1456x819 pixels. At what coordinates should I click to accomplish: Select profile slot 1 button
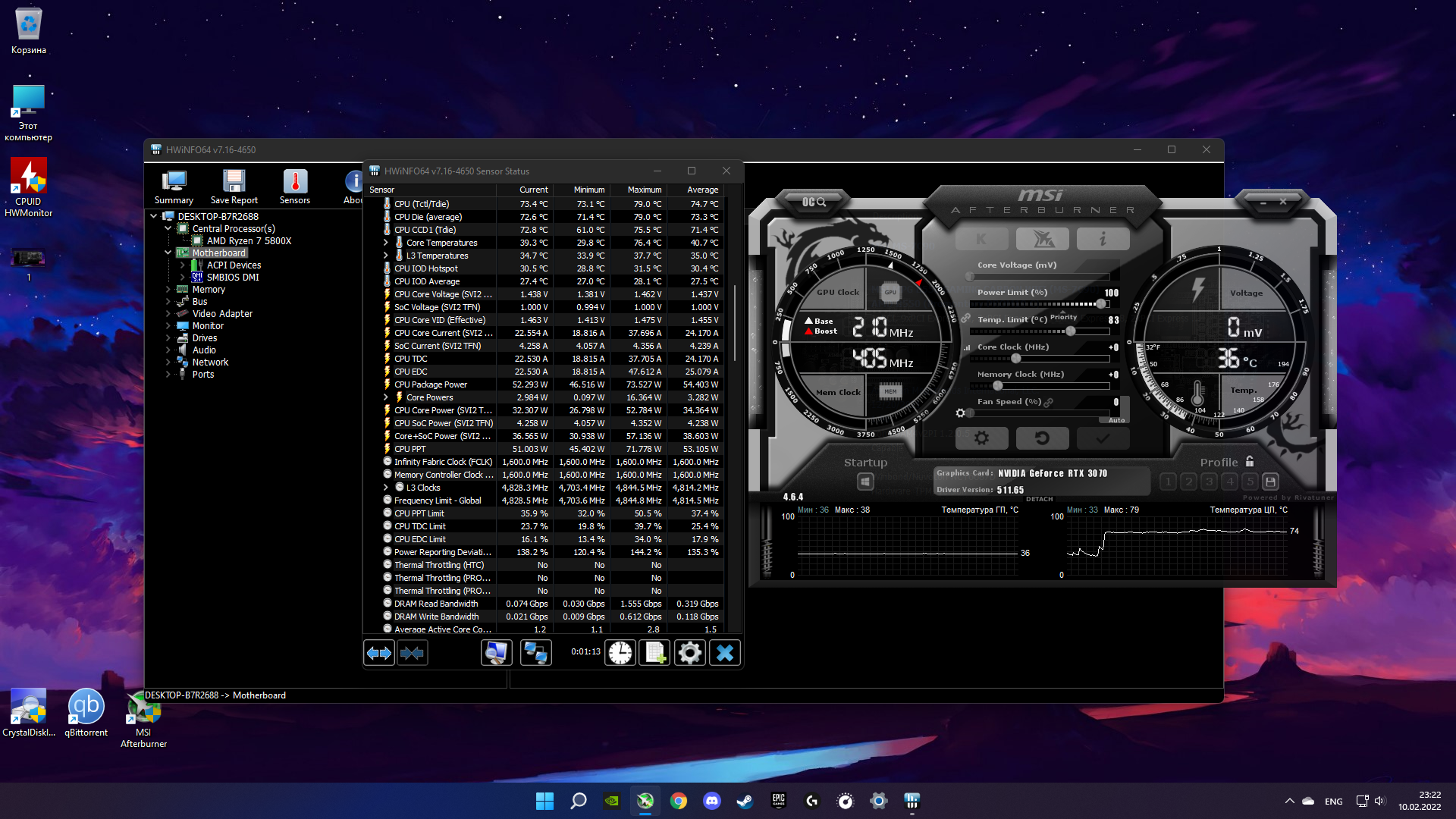point(1168,482)
